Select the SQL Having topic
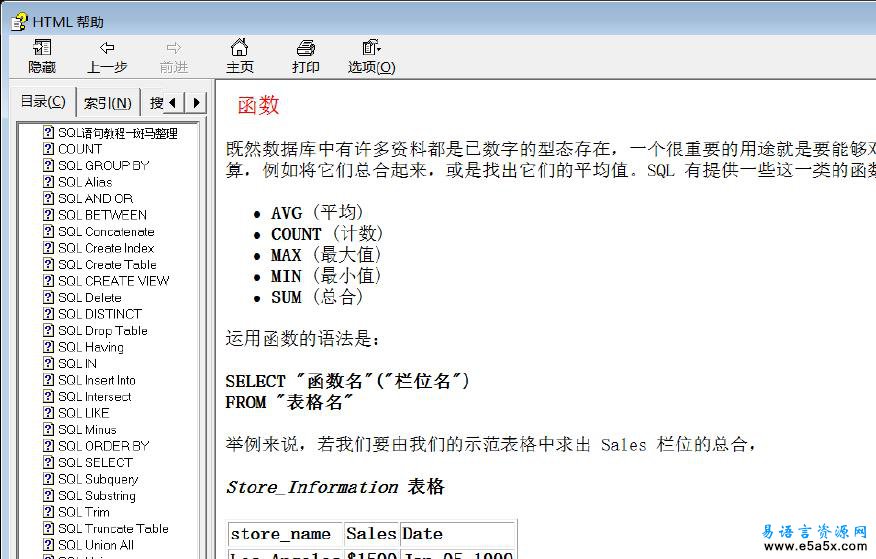 91,347
